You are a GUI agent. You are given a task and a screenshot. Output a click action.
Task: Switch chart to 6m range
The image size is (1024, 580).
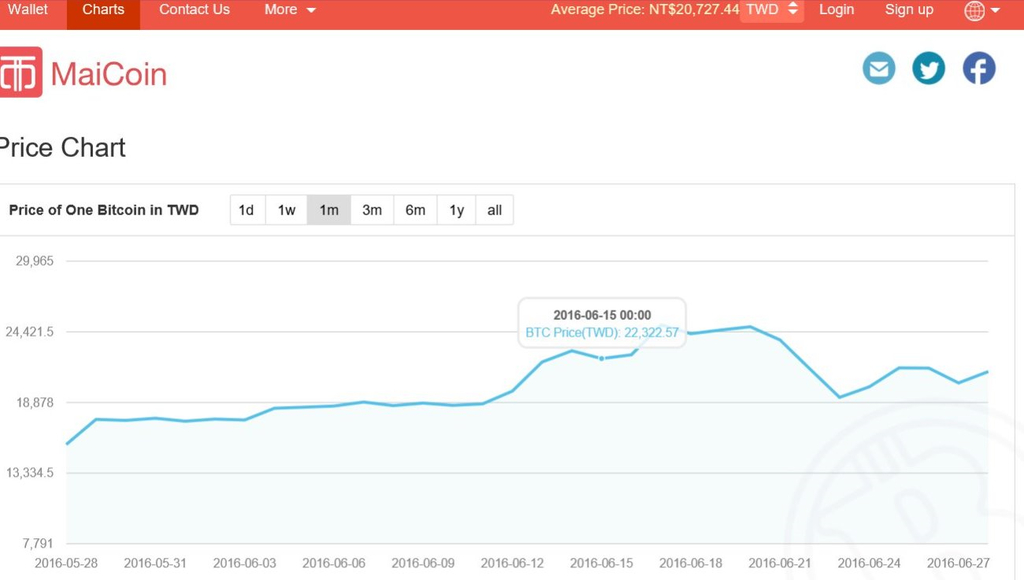(415, 210)
